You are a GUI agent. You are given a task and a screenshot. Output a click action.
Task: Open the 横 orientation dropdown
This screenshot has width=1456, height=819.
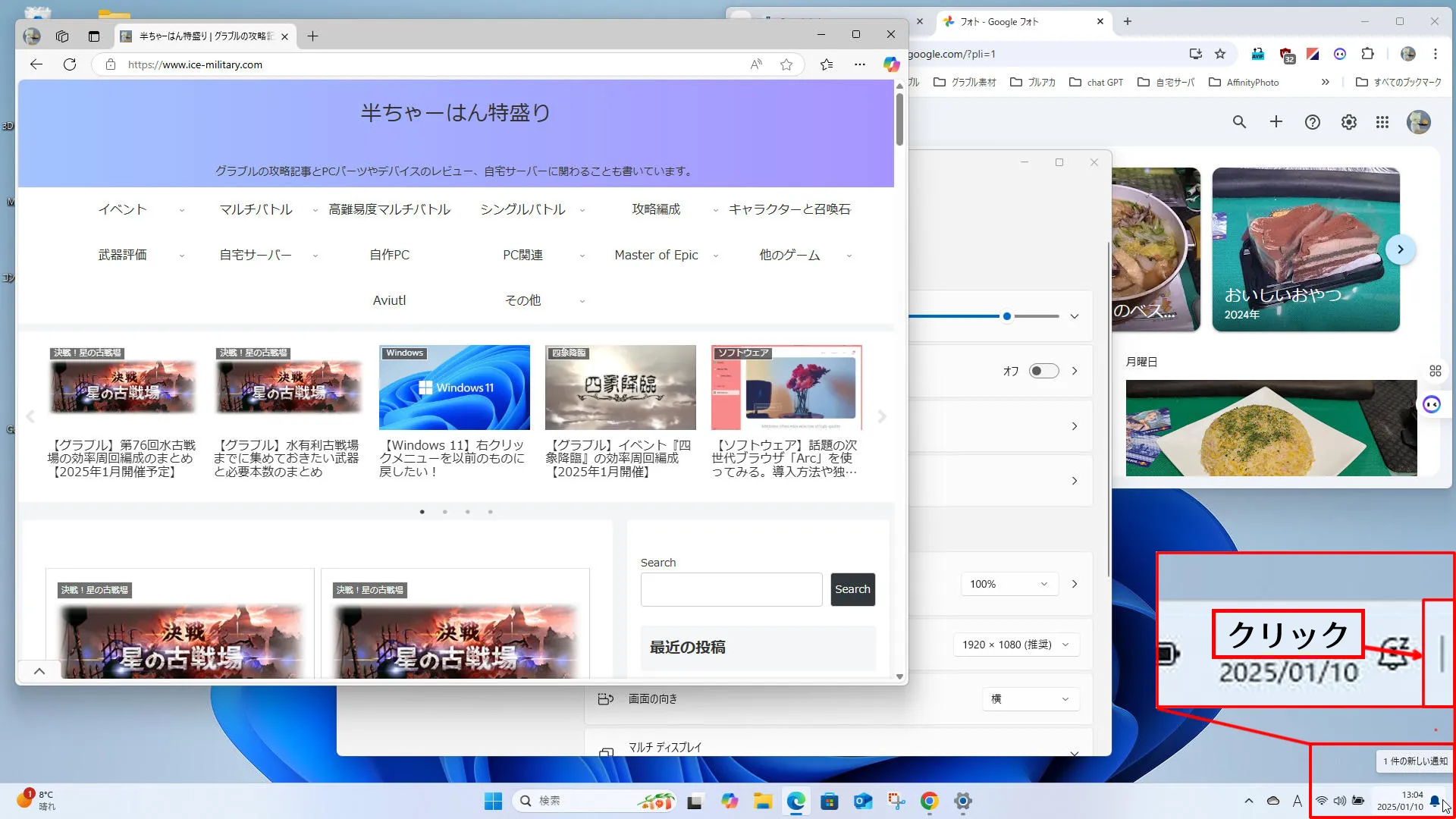(1030, 699)
